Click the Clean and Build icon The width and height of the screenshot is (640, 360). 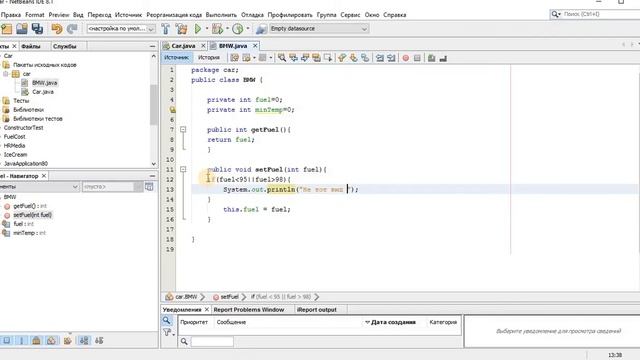point(182,29)
